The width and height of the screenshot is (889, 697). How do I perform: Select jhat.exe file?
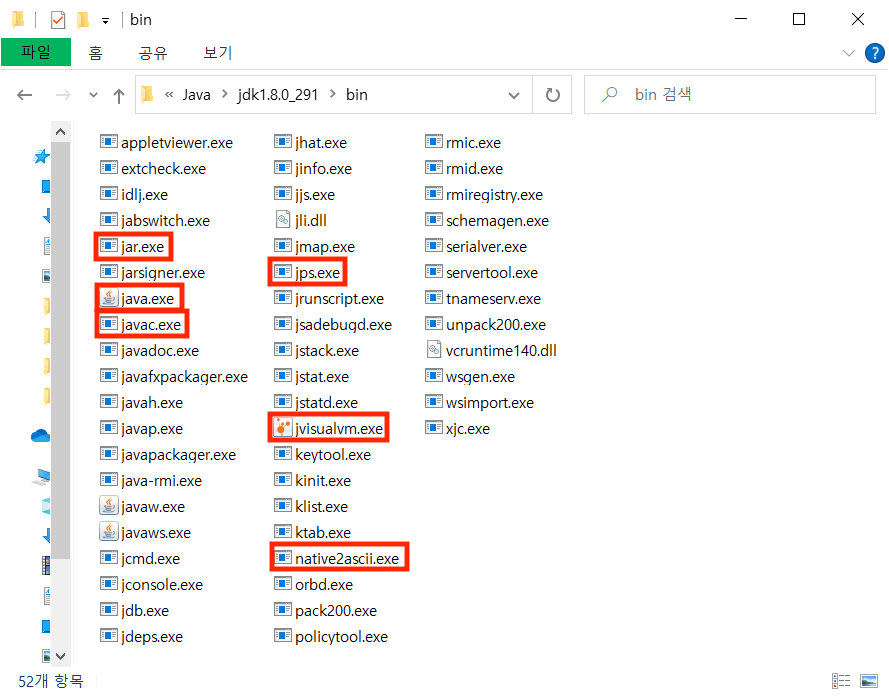point(310,142)
